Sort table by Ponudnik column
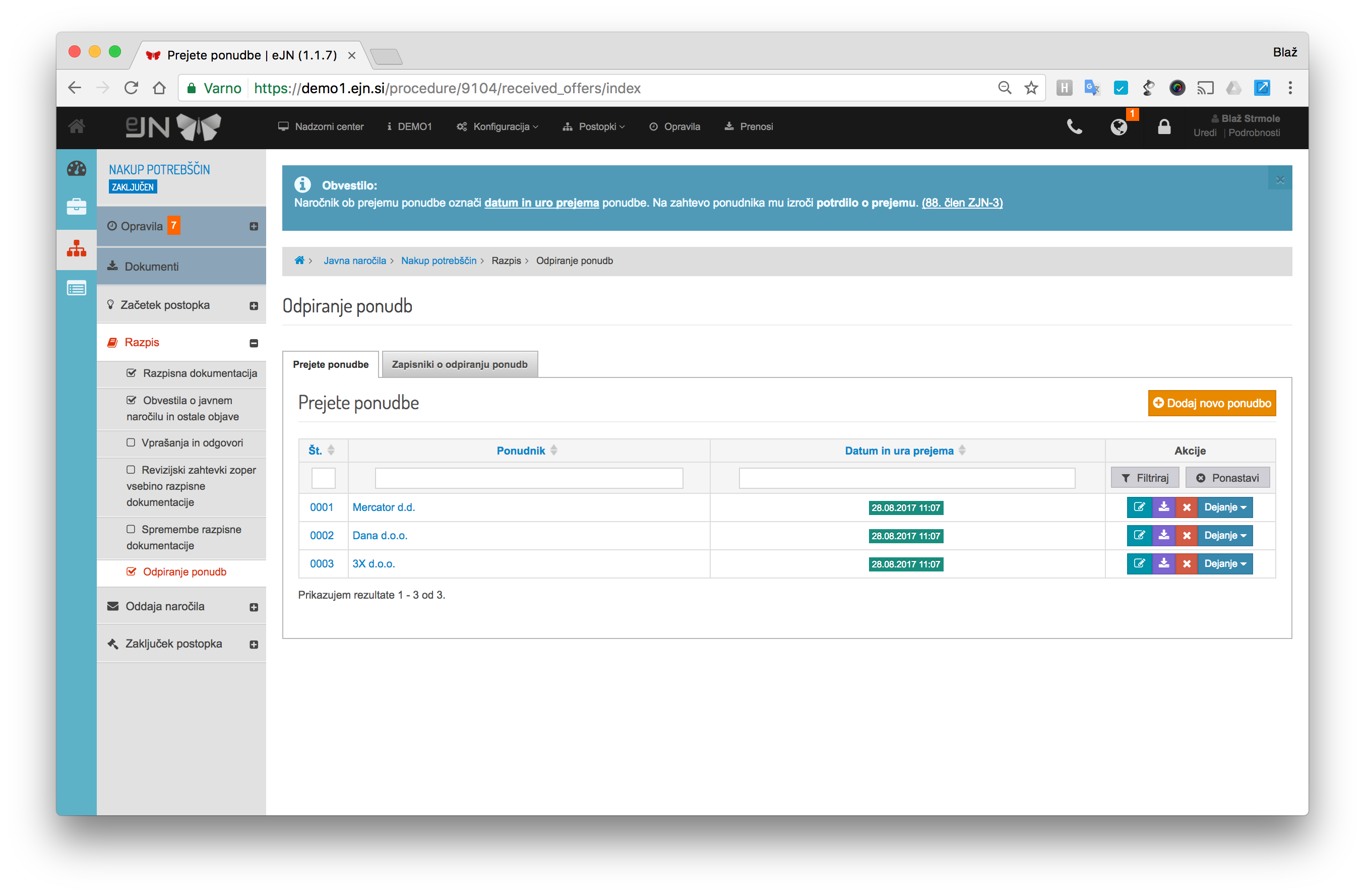The height and width of the screenshot is (896, 1365). (527, 451)
